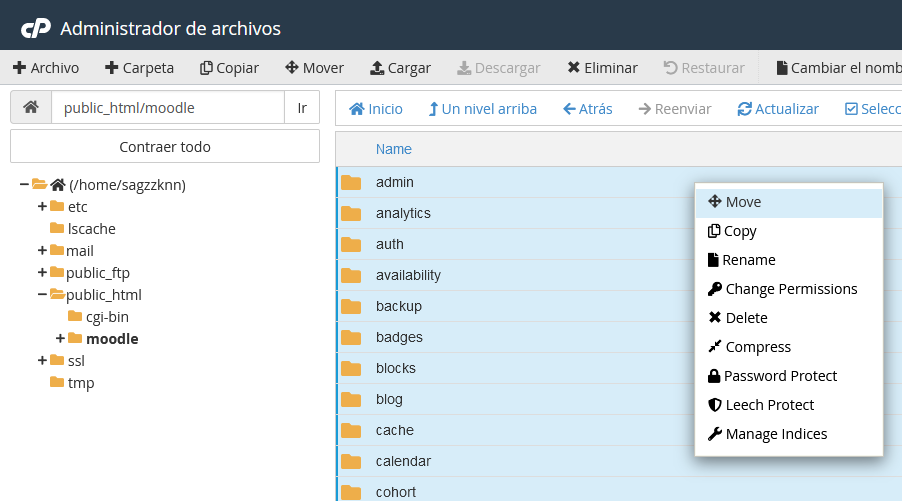The width and height of the screenshot is (902, 501).
Task: Click Cambiar el nombre in toolbar
Action: tap(839, 68)
